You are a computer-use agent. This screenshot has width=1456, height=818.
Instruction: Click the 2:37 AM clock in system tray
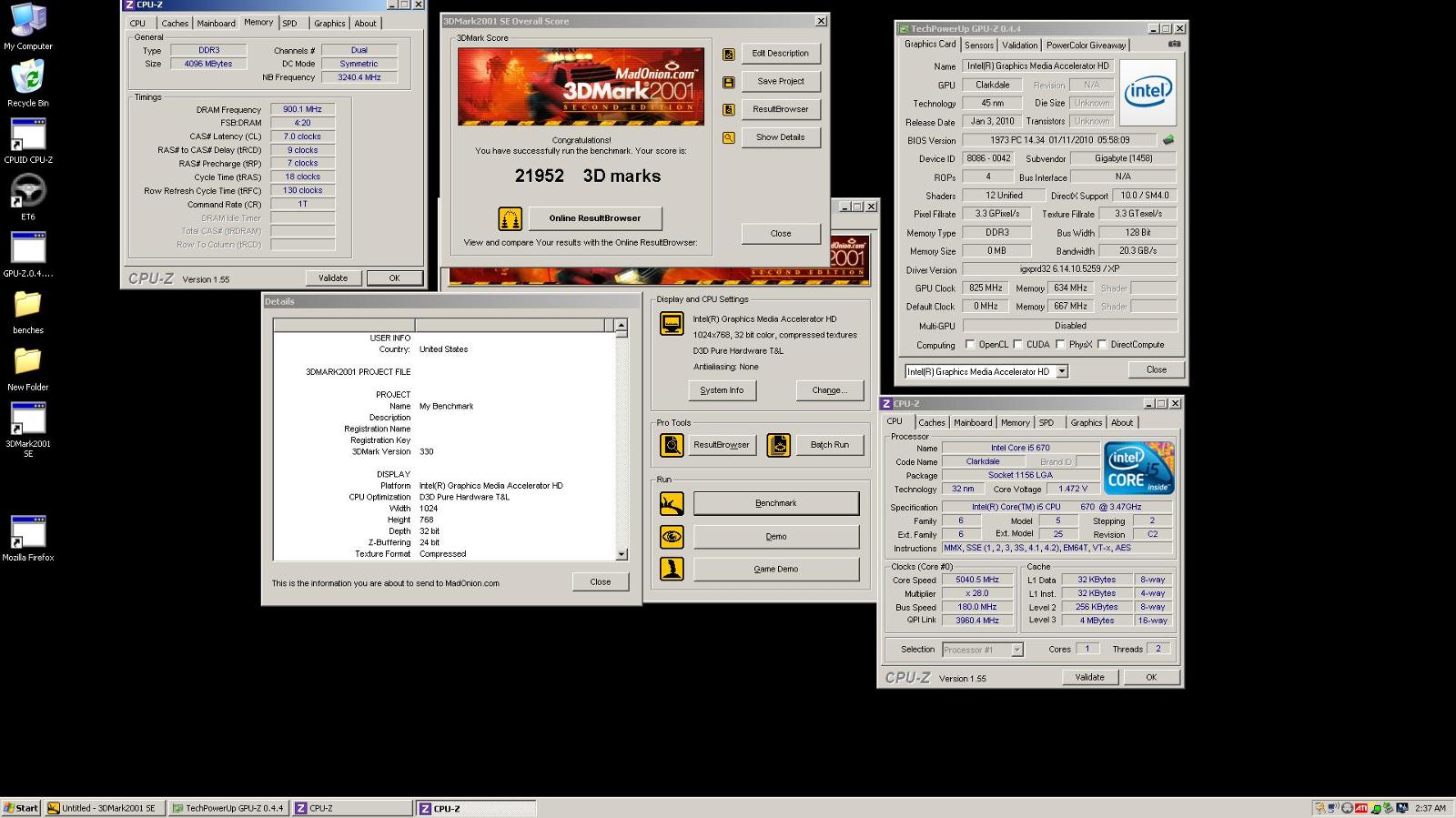coord(1430,808)
